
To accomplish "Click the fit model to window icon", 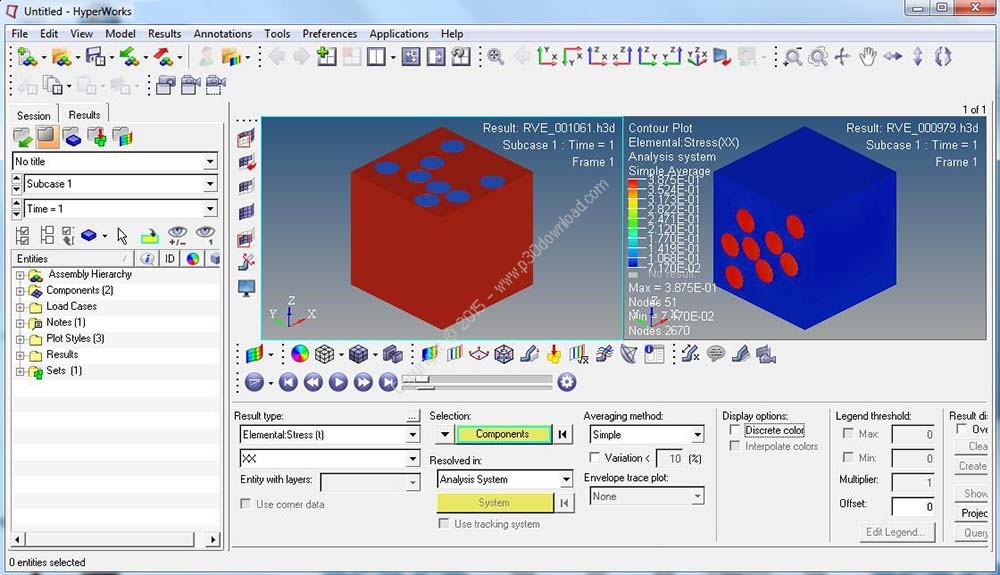I will click(x=495, y=57).
